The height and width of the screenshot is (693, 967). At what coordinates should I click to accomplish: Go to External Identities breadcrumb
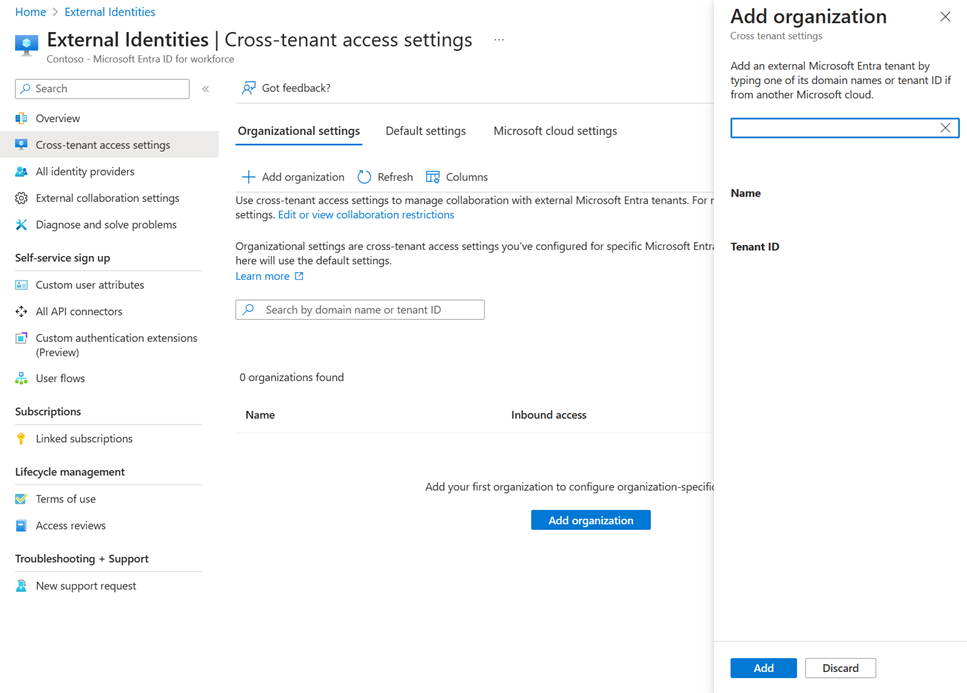pyautogui.click(x=110, y=12)
